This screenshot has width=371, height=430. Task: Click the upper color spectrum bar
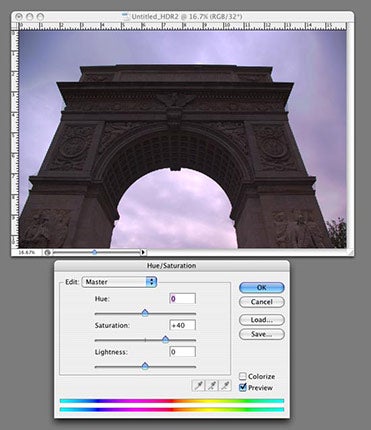[x=172, y=401]
